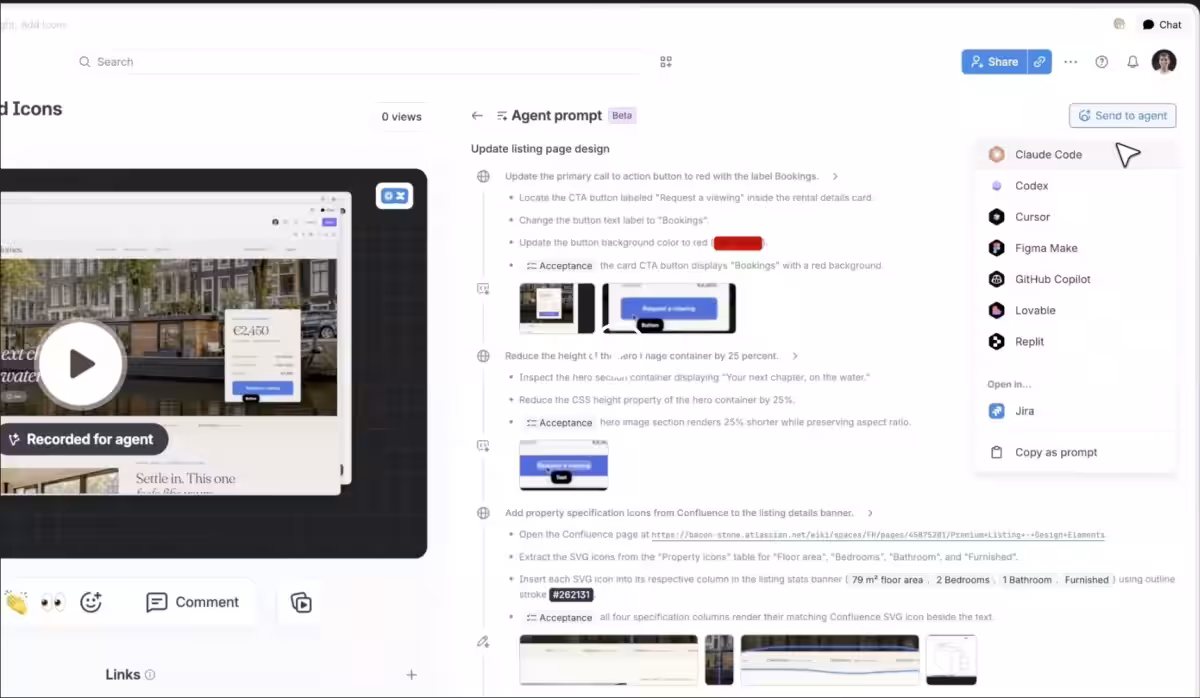Open the add-reaction smiley picker

point(91,602)
